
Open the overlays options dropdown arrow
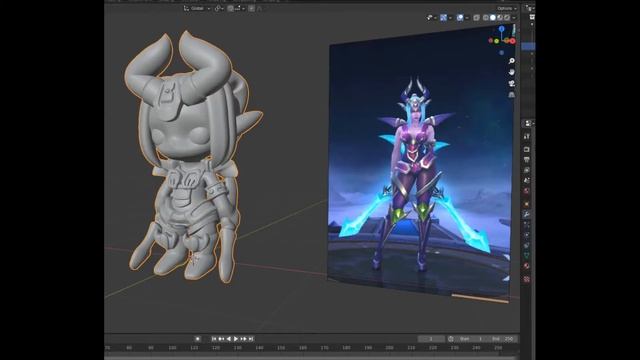[467, 18]
